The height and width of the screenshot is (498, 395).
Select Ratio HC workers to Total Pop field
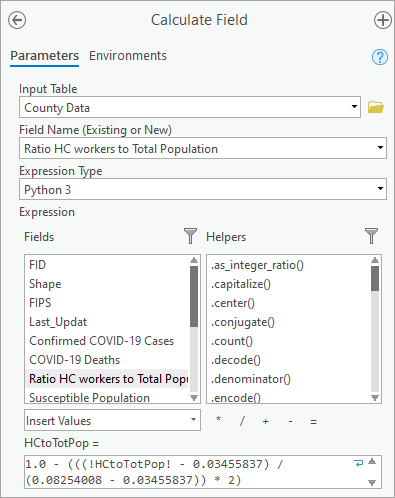click(107, 379)
